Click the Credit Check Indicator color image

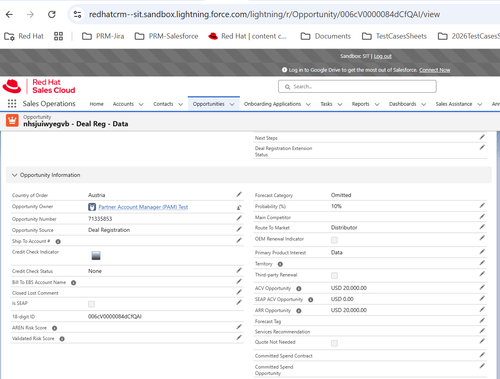point(96,255)
